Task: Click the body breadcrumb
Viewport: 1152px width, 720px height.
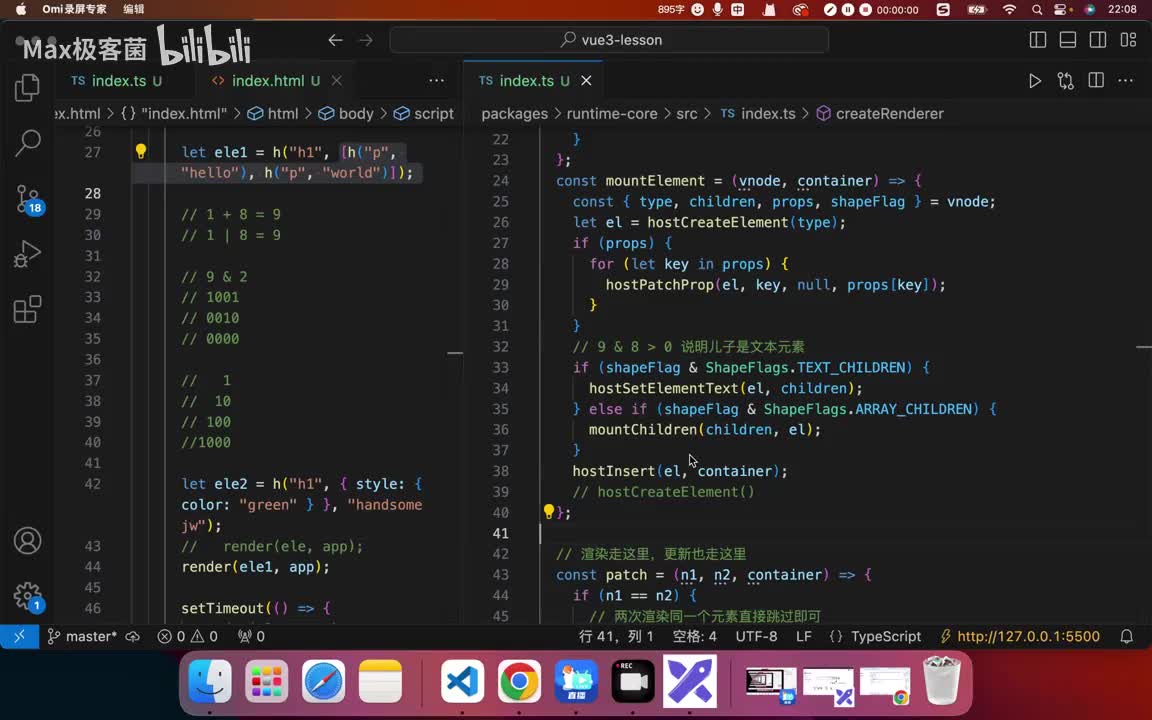Action: point(347,114)
